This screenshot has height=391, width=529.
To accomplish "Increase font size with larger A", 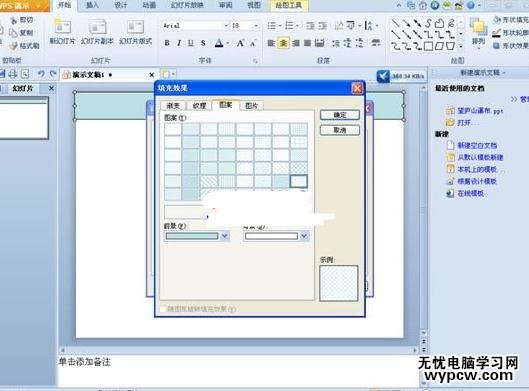I will [240, 43].
